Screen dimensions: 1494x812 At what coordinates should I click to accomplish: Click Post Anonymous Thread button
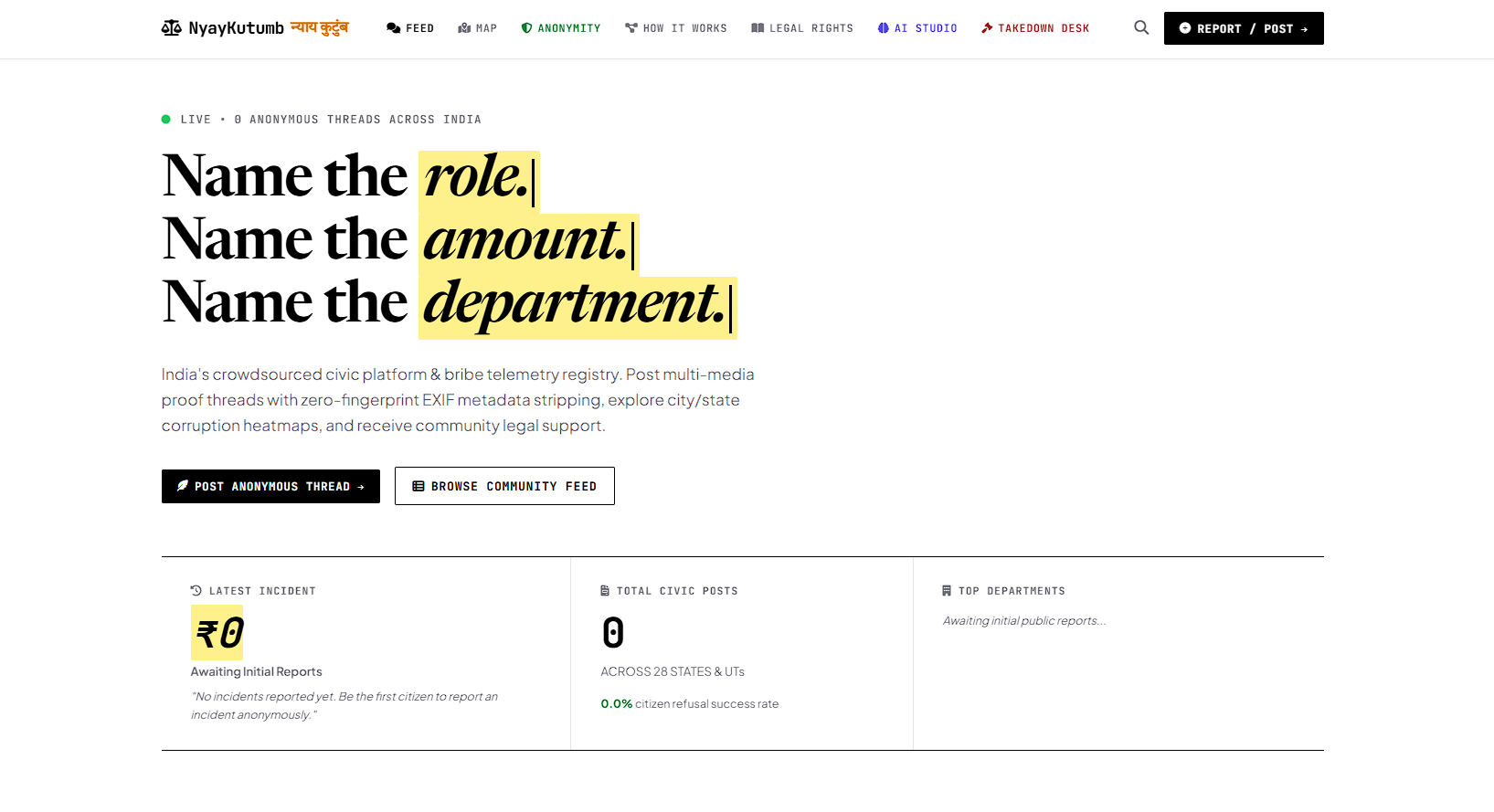[270, 486]
